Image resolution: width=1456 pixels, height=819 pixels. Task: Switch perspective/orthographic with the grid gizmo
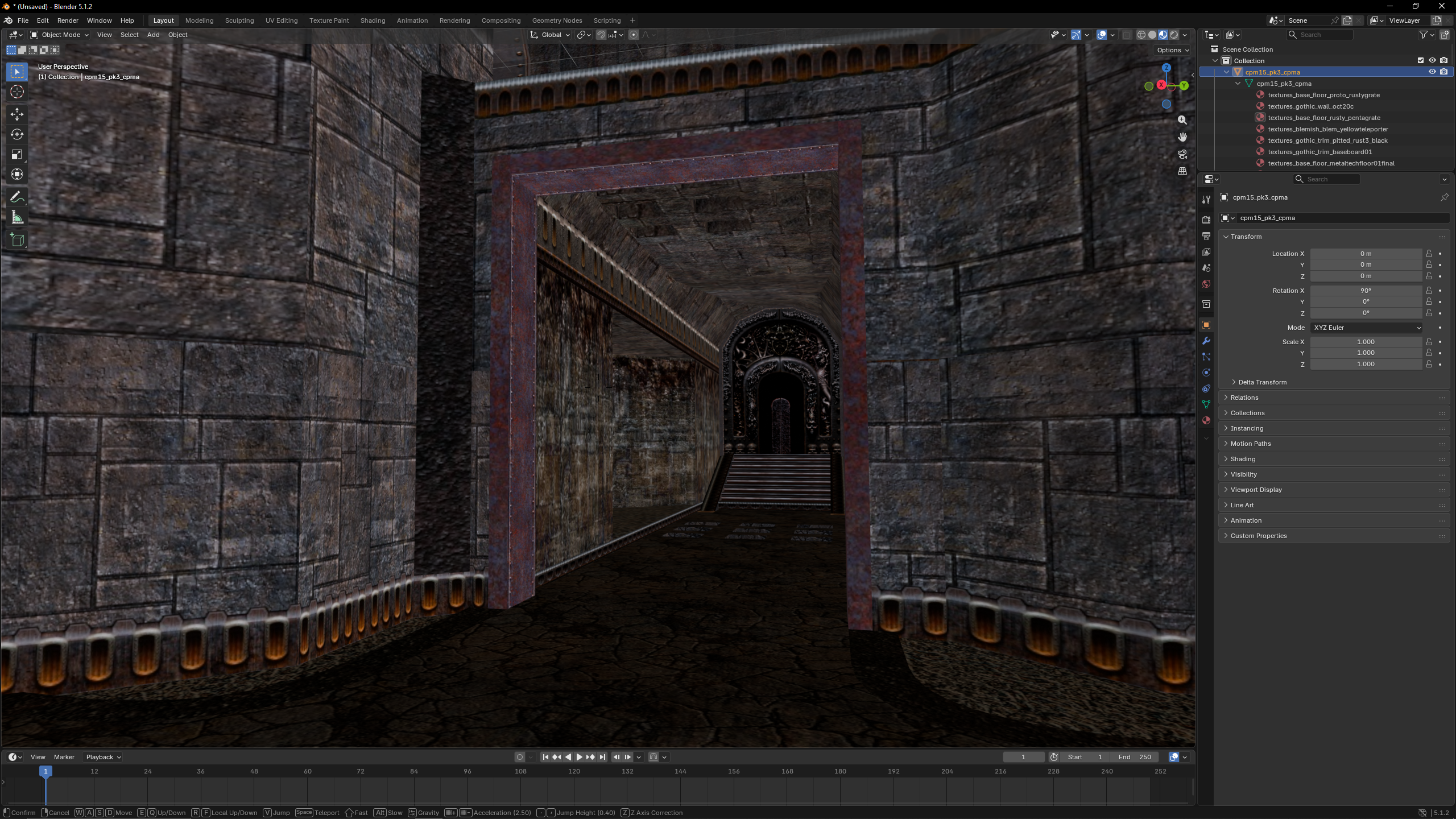(1182, 171)
